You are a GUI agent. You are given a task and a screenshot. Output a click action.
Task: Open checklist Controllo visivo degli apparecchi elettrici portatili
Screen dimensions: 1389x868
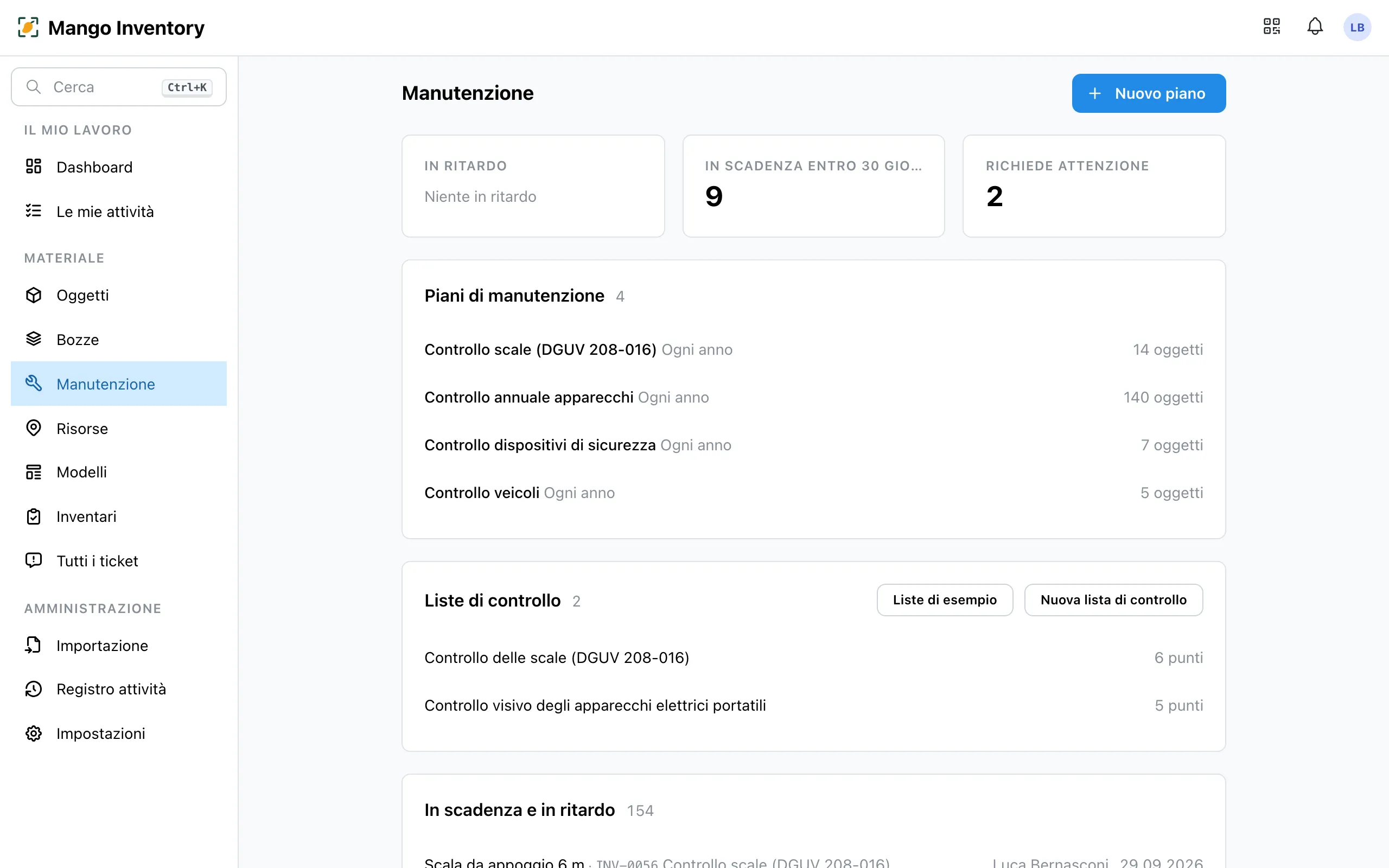813,705
